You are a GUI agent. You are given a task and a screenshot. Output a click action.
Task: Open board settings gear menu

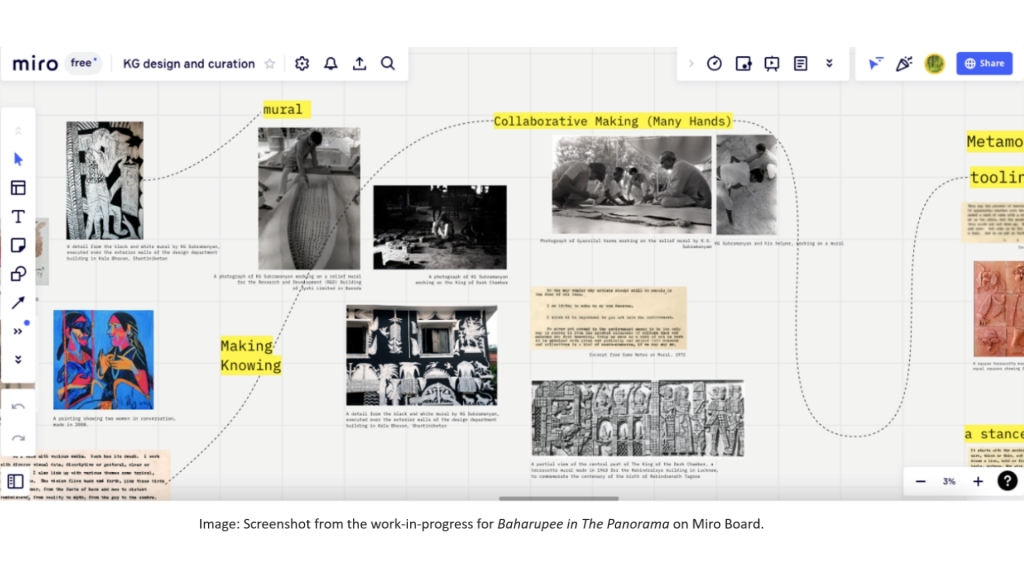point(302,64)
